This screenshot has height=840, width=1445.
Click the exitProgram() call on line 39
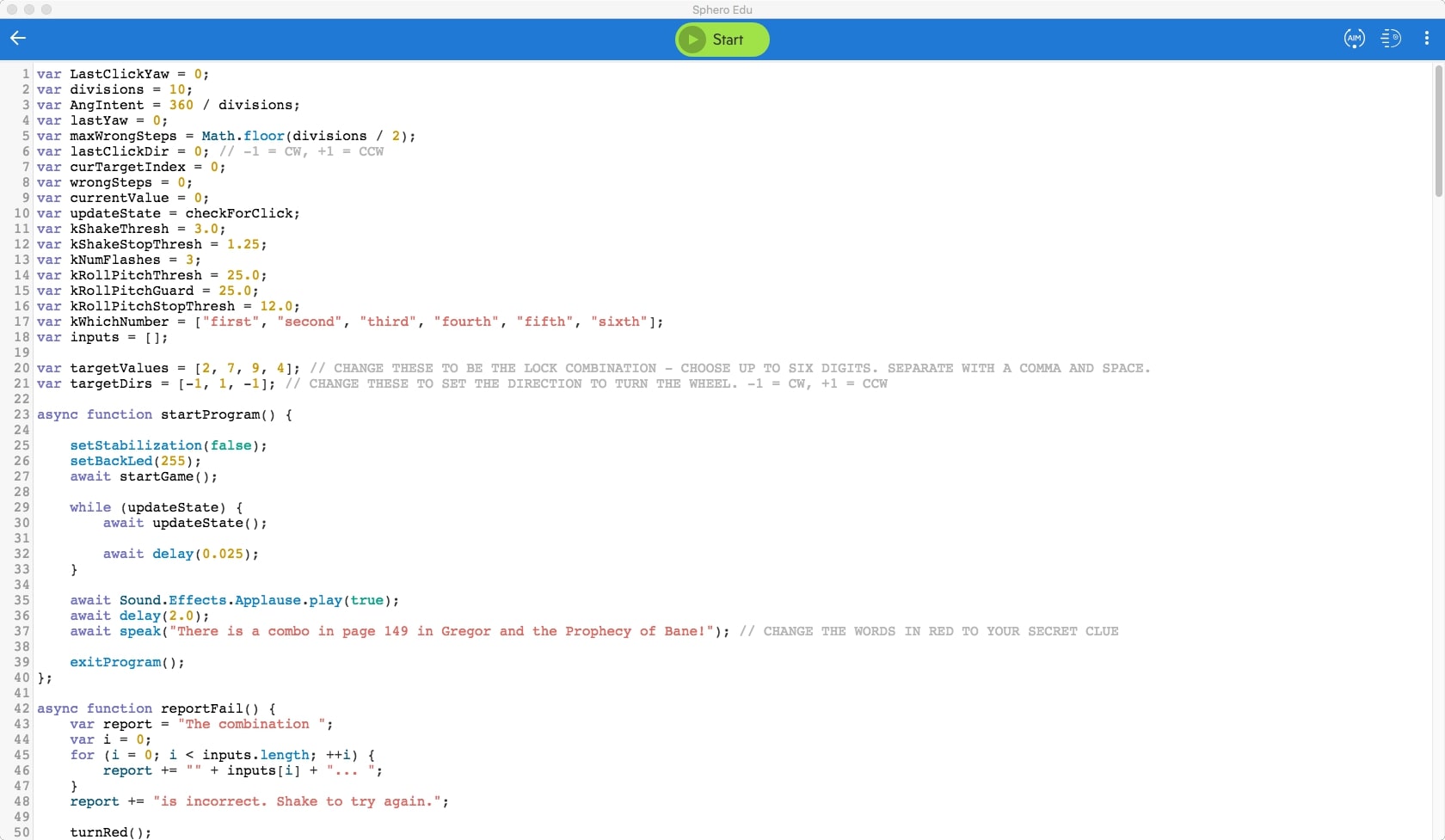(126, 662)
